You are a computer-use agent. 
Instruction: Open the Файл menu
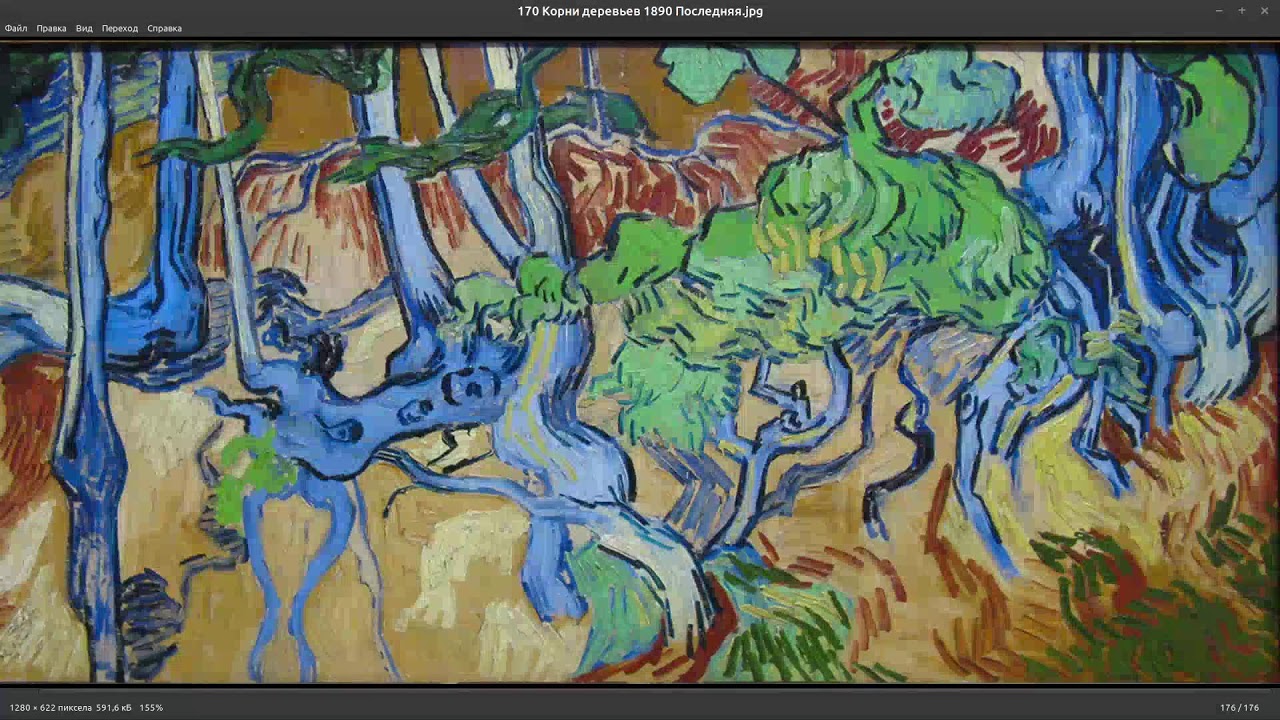coord(16,28)
